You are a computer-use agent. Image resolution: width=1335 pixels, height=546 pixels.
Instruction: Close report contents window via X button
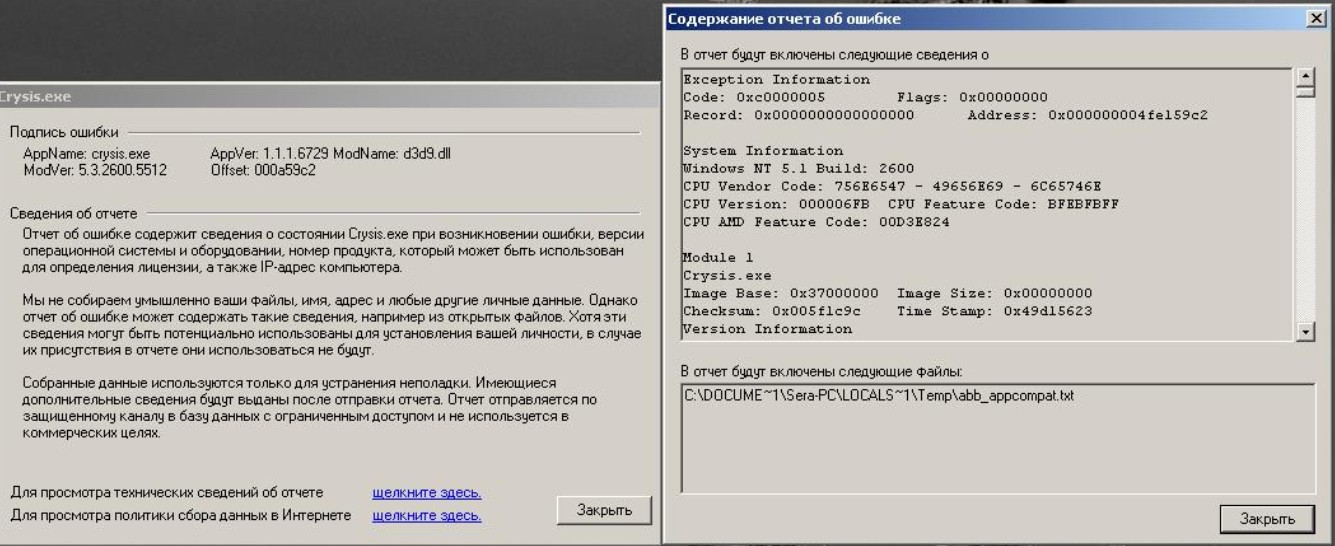pyautogui.click(x=1318, y=19)
